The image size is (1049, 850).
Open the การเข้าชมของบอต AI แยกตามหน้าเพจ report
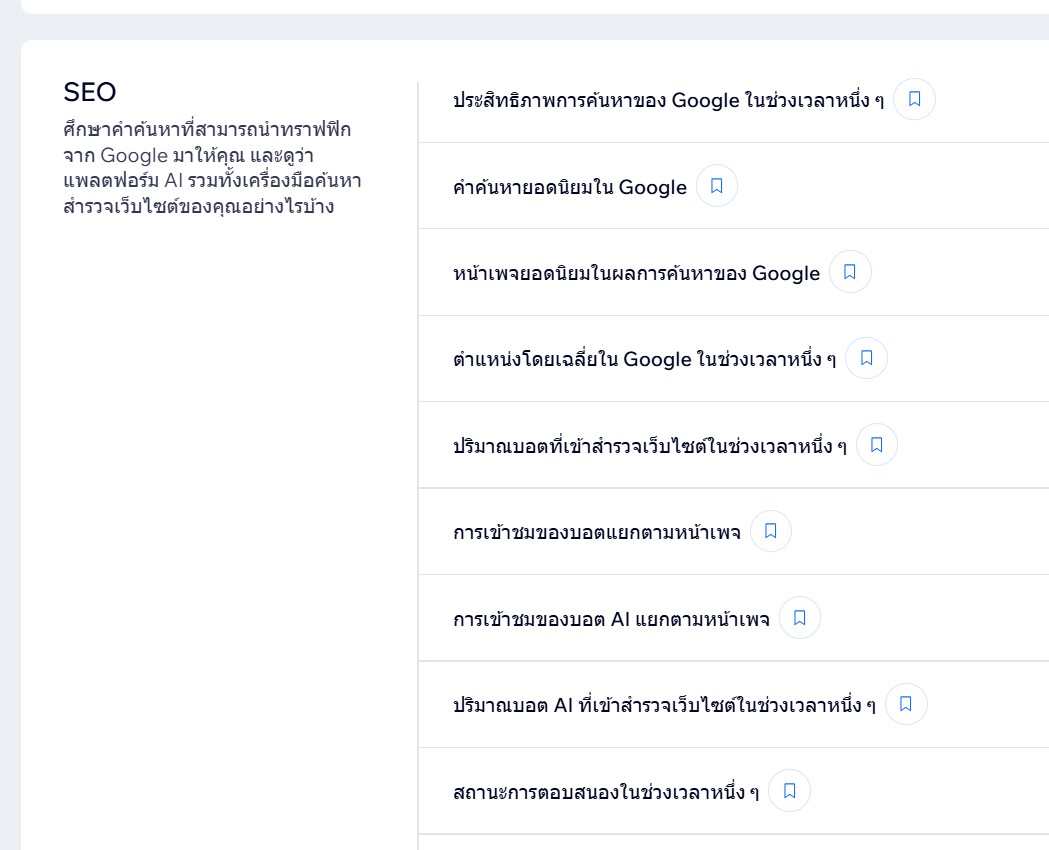[x=611, y=619]
